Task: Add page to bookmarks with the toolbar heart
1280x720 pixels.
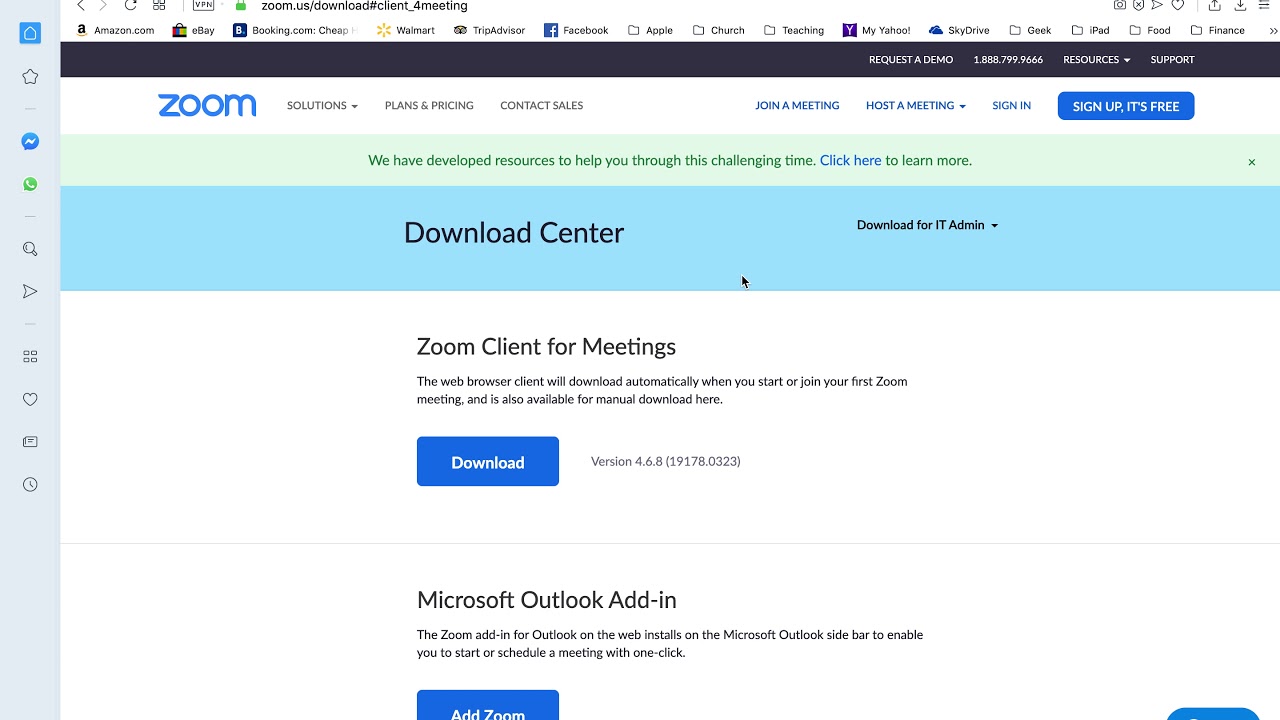Action: (x=1178, y=5)
